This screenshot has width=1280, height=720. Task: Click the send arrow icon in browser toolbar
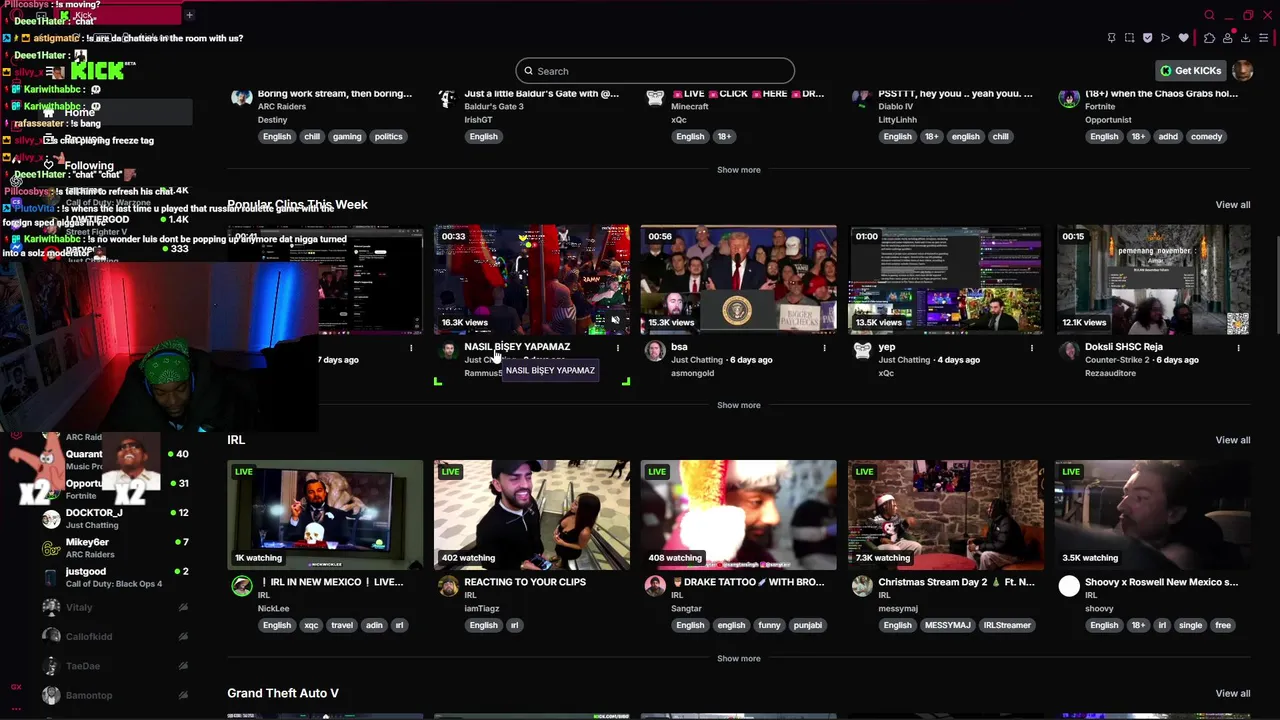(1165, 38)
